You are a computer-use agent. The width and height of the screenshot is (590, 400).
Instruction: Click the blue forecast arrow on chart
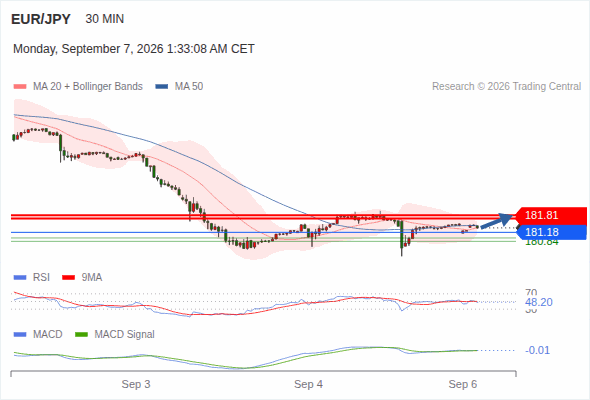pos(497,221)
